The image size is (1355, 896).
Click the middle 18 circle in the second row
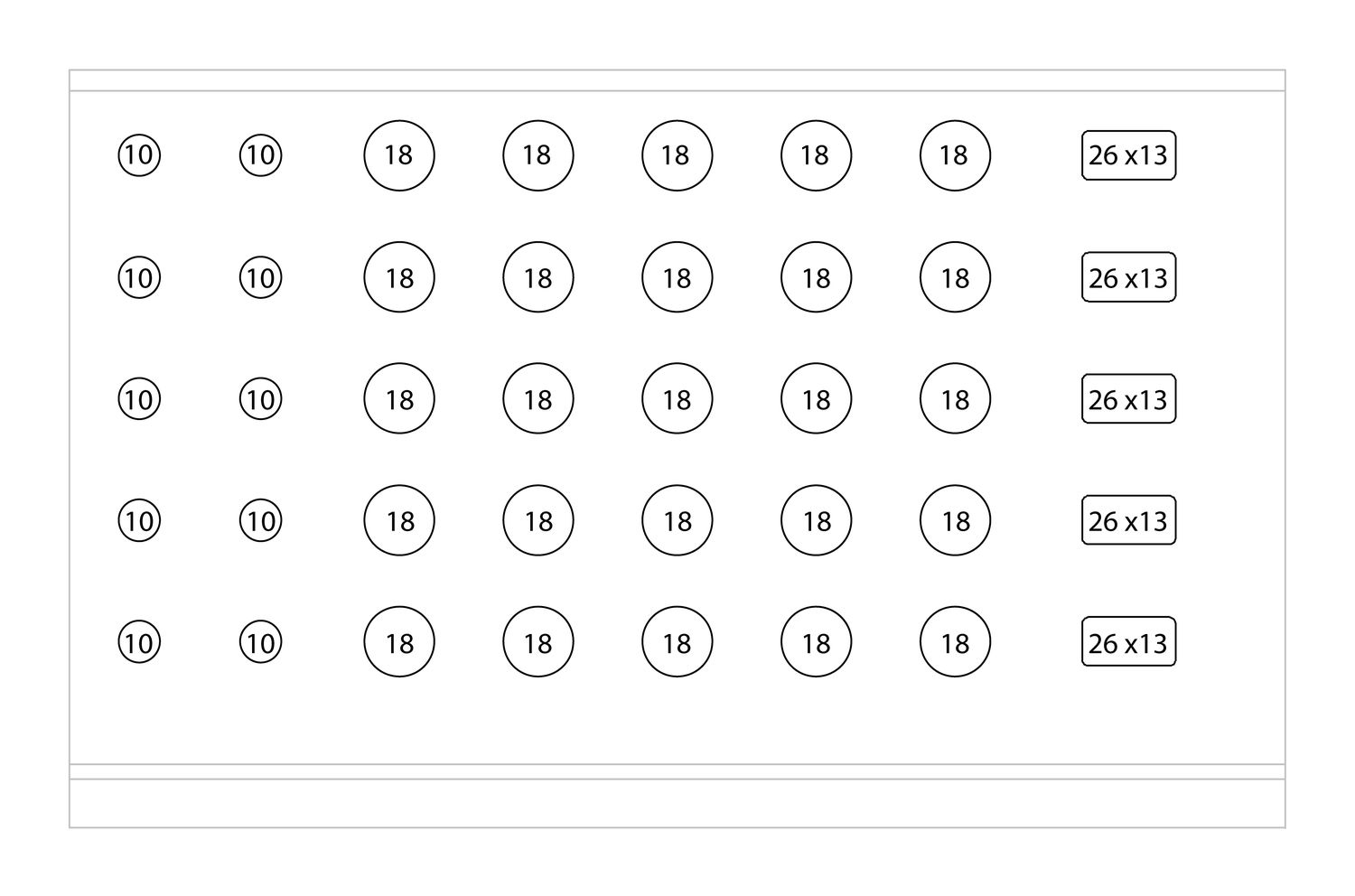[677, 277]
